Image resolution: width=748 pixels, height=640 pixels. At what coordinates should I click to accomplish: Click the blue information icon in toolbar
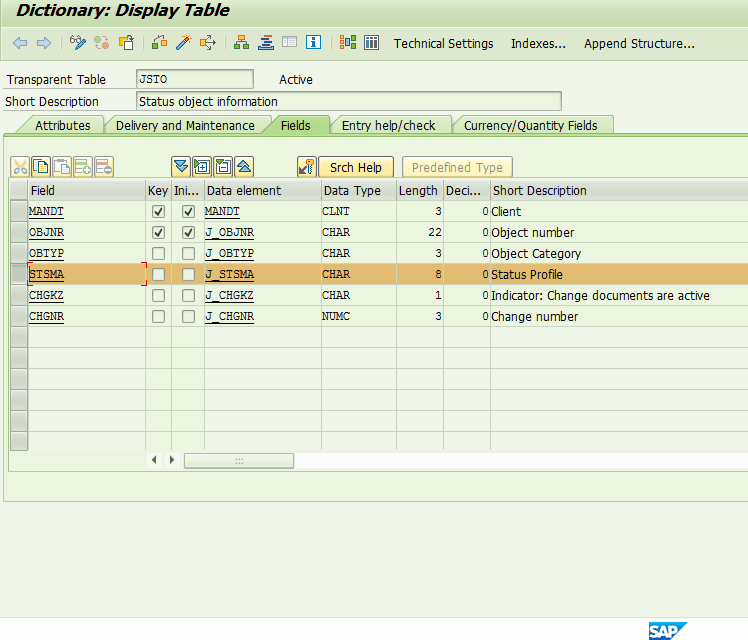tap(314, 43)
